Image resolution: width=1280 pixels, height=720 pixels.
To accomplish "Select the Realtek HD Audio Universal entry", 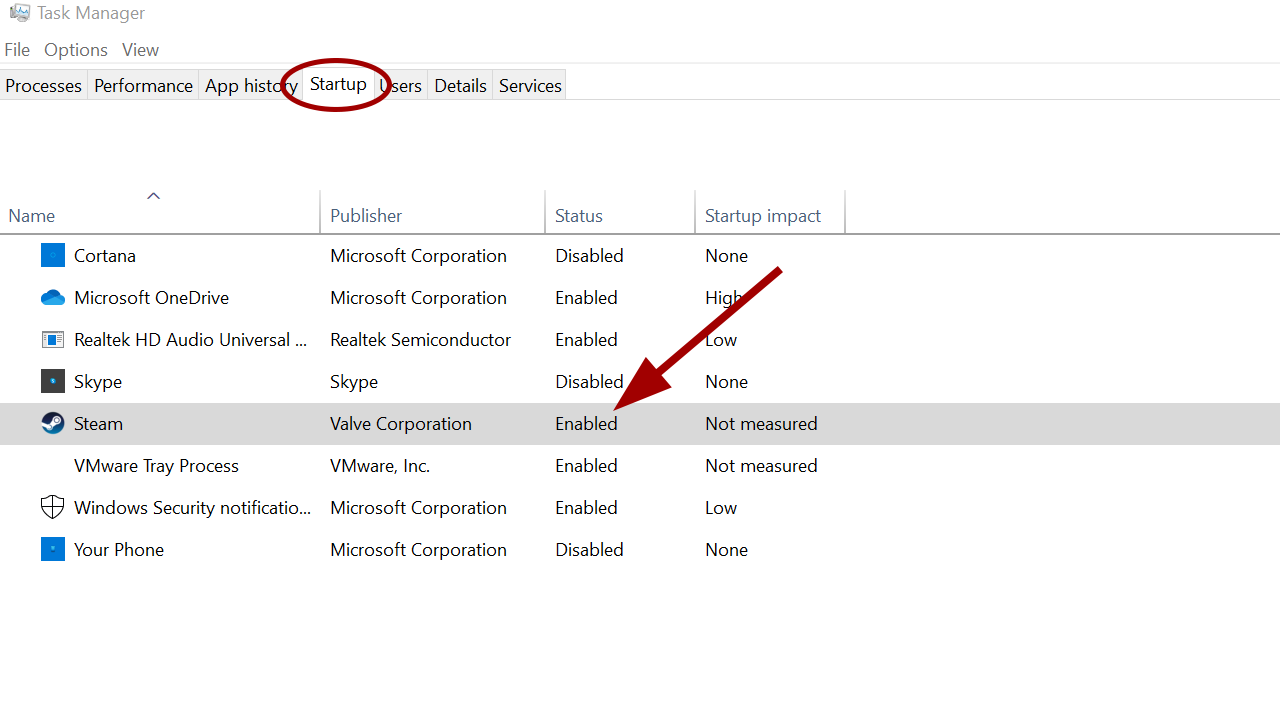I will [x=191, y=340].
